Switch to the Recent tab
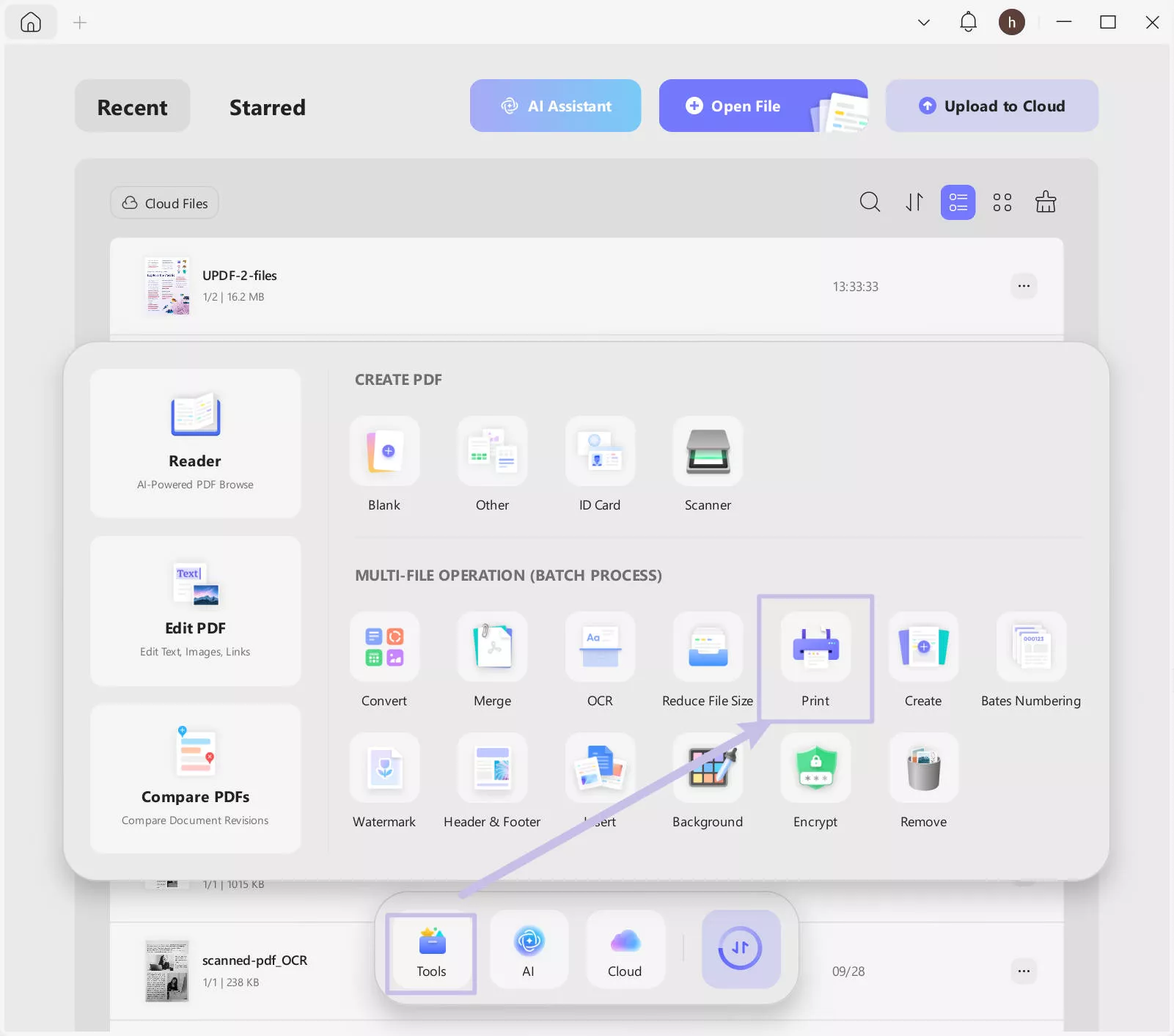This screenshot has width=1174, height=1036. tap(133, 106)
